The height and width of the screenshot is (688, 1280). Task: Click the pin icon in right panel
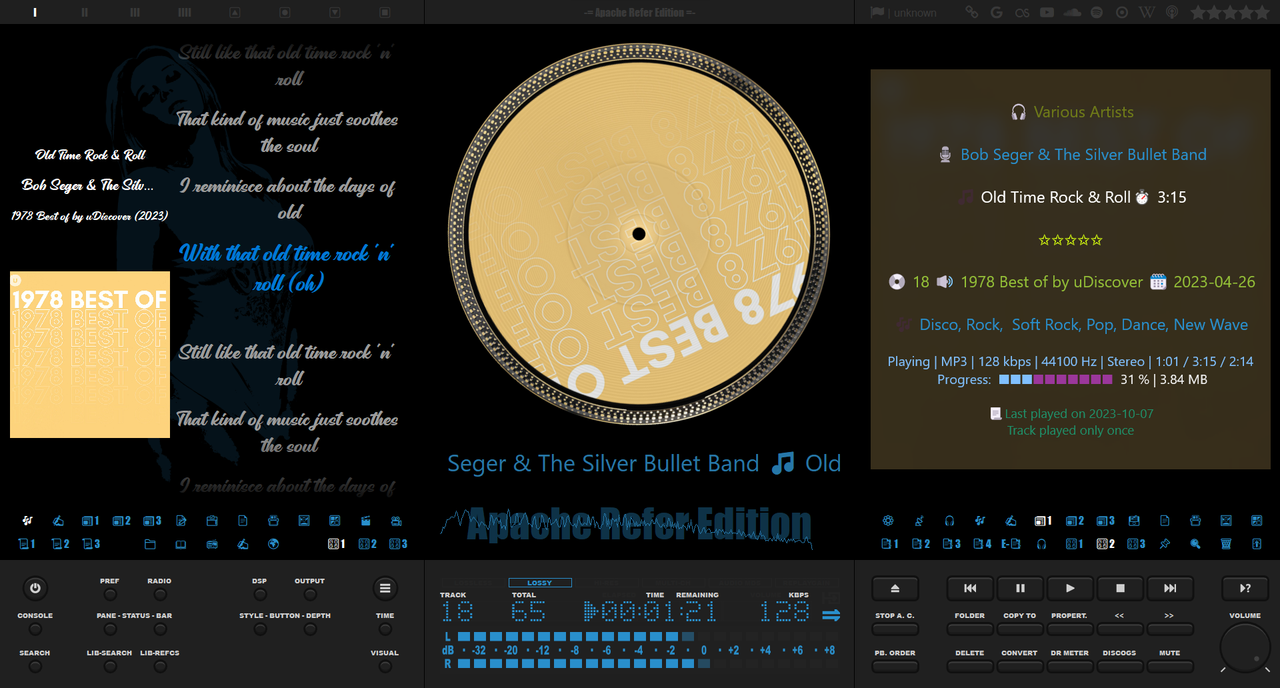tap(1165, 544)
